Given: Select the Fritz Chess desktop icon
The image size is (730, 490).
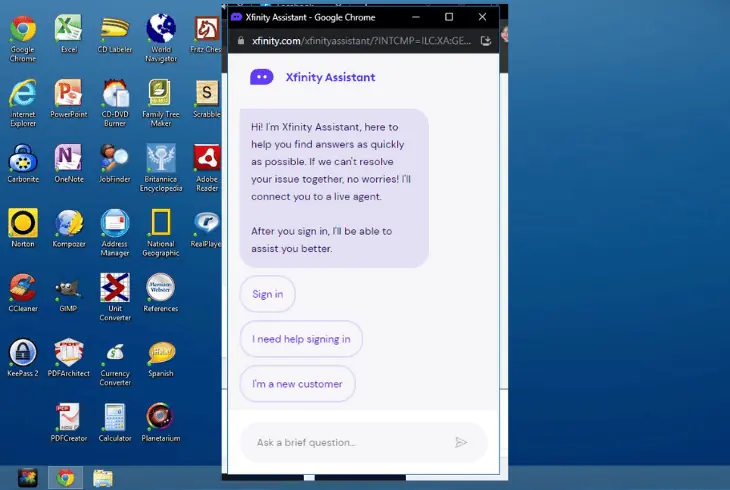Looking at the screenshot, I should (x=206, y=34).
